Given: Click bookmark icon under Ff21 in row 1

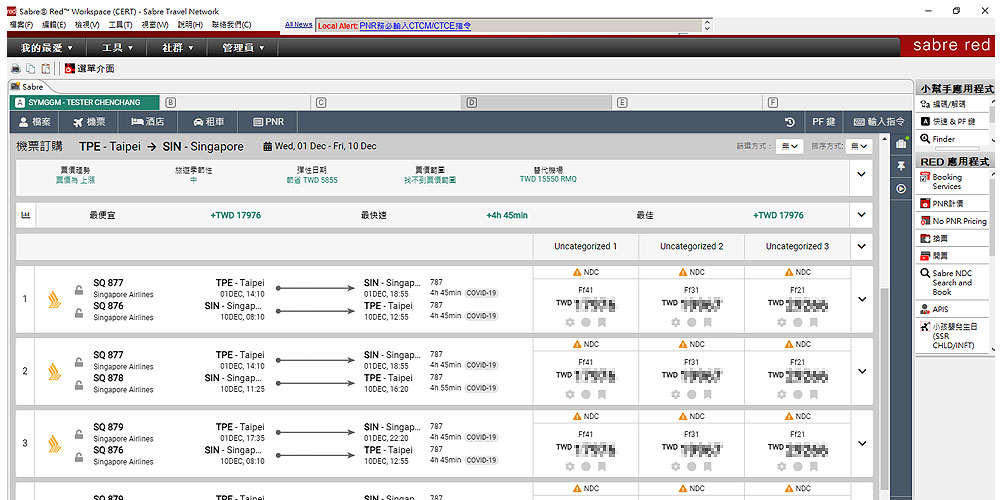Looking at the screenshot, I should (813, 323).
